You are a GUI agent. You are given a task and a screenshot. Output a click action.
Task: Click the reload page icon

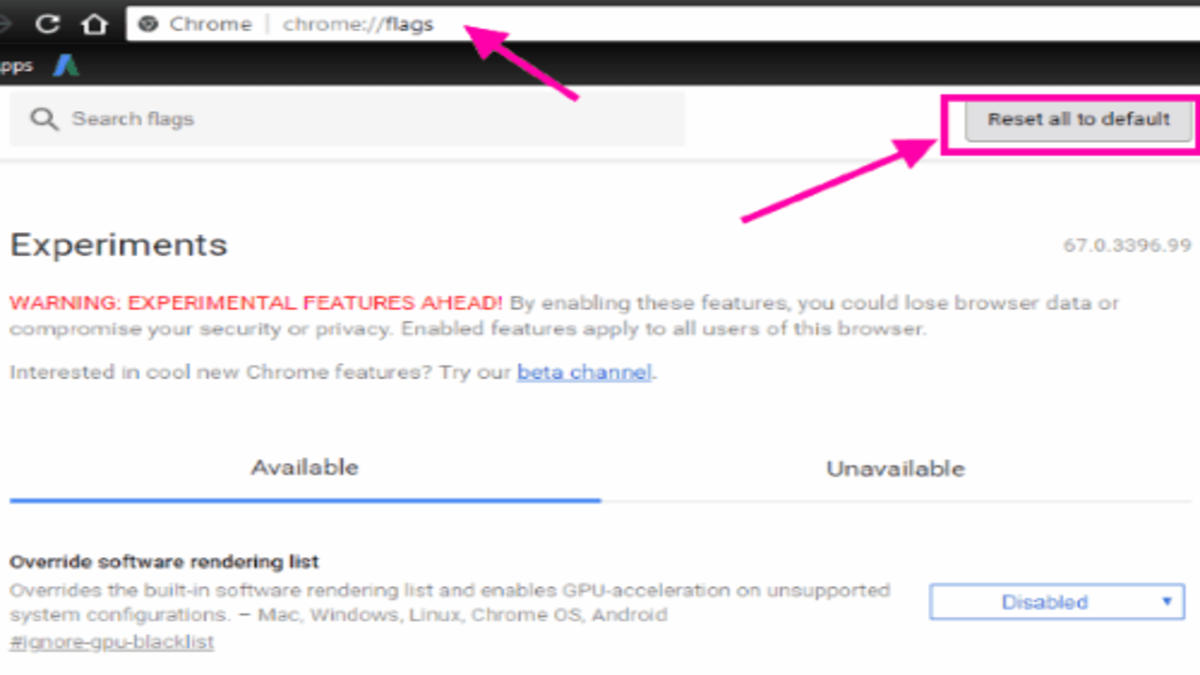point(47,24)
